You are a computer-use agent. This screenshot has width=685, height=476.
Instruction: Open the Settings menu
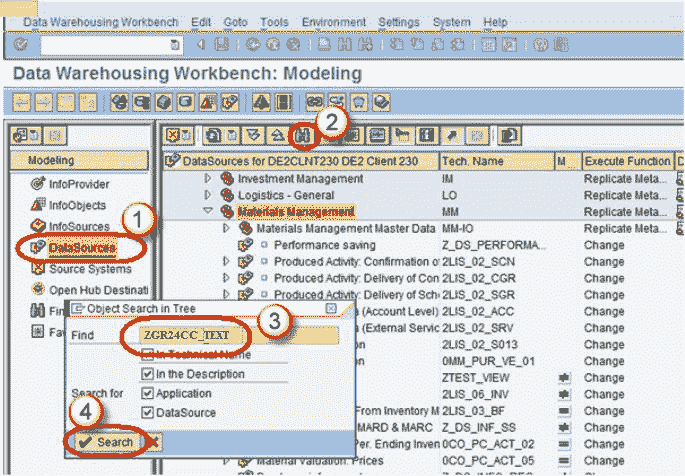[x=399, y=22]
